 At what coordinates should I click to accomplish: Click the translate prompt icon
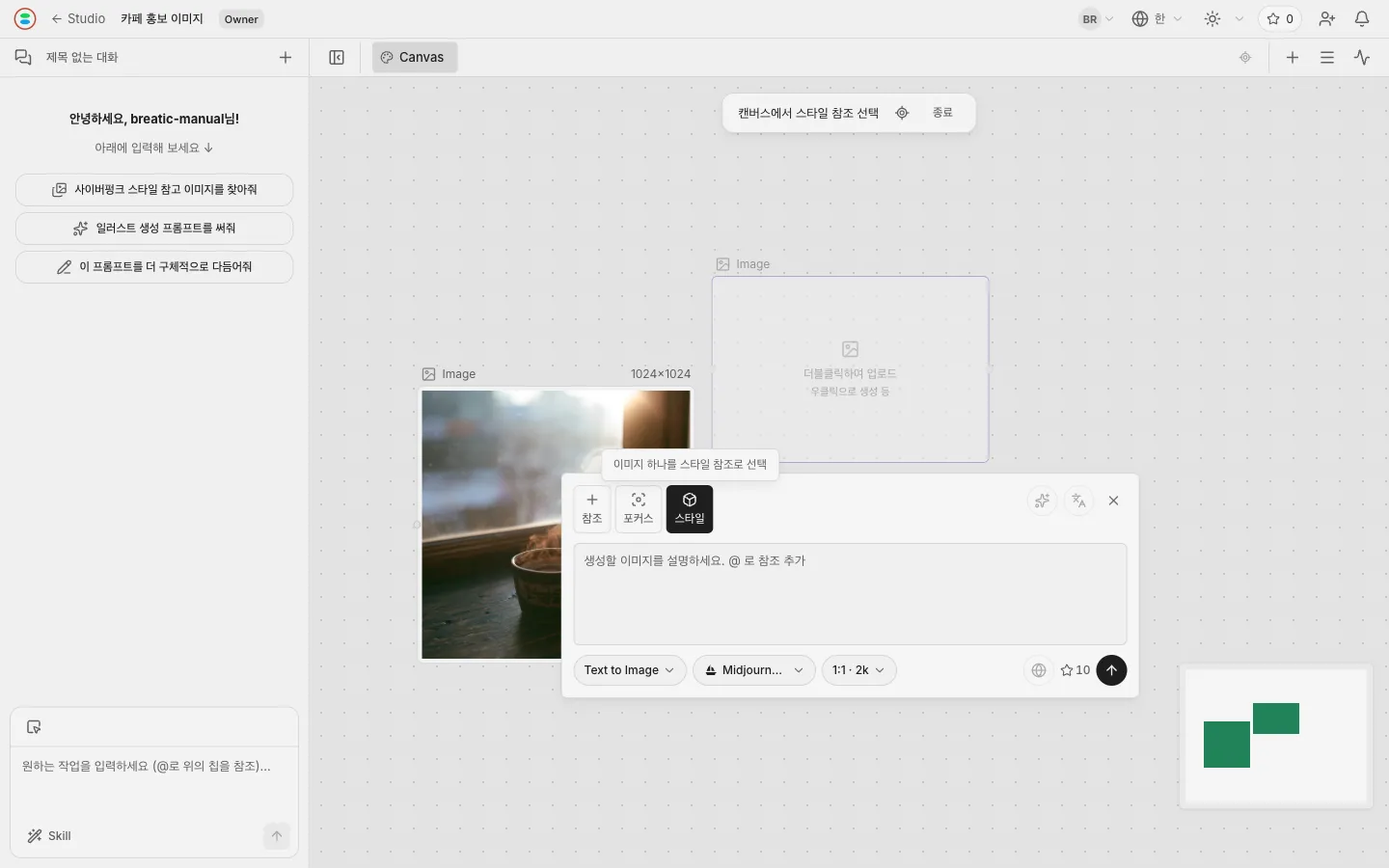(1078, 501)
